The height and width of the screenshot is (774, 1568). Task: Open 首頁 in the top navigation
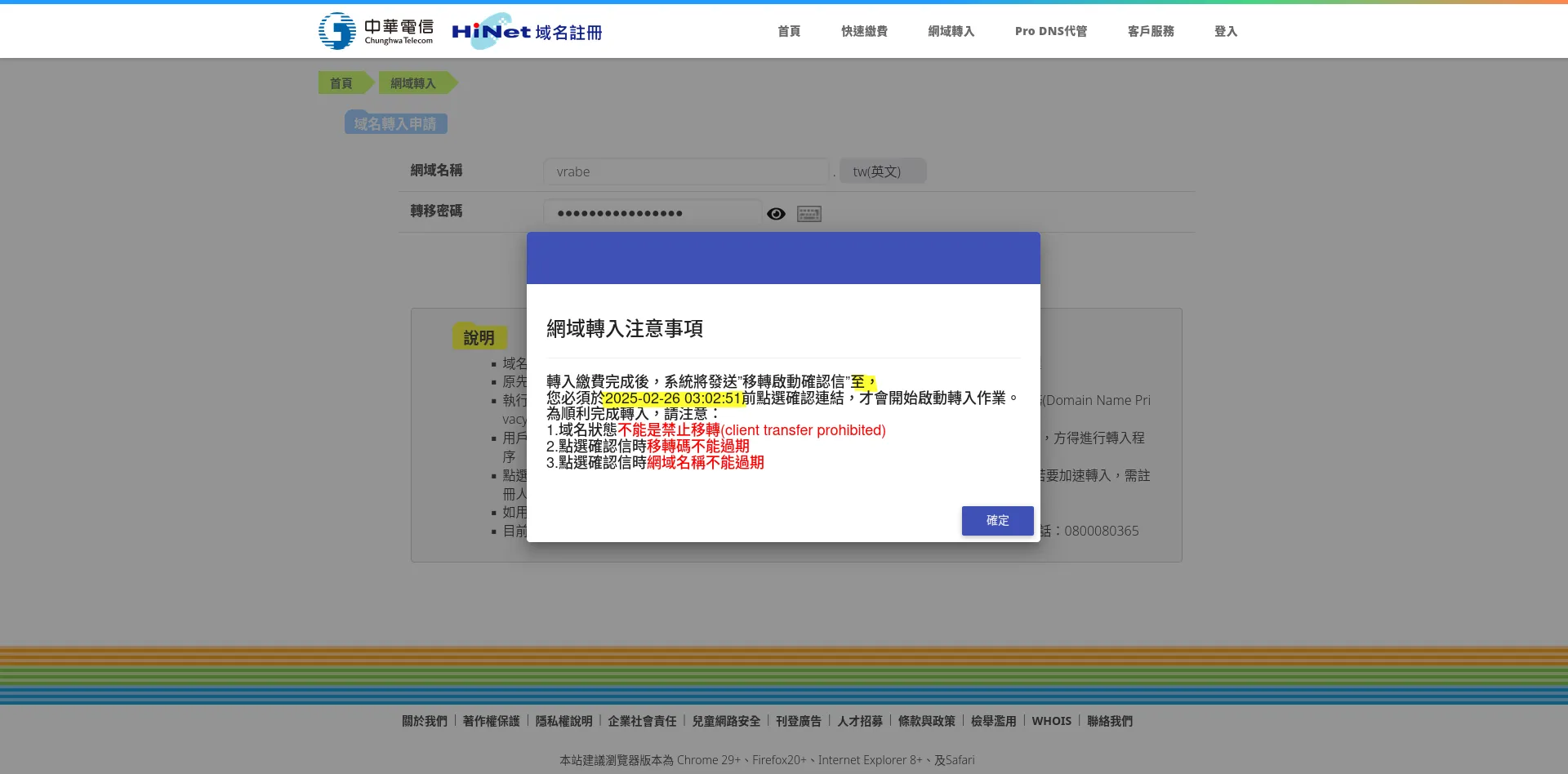coord(789,31)
